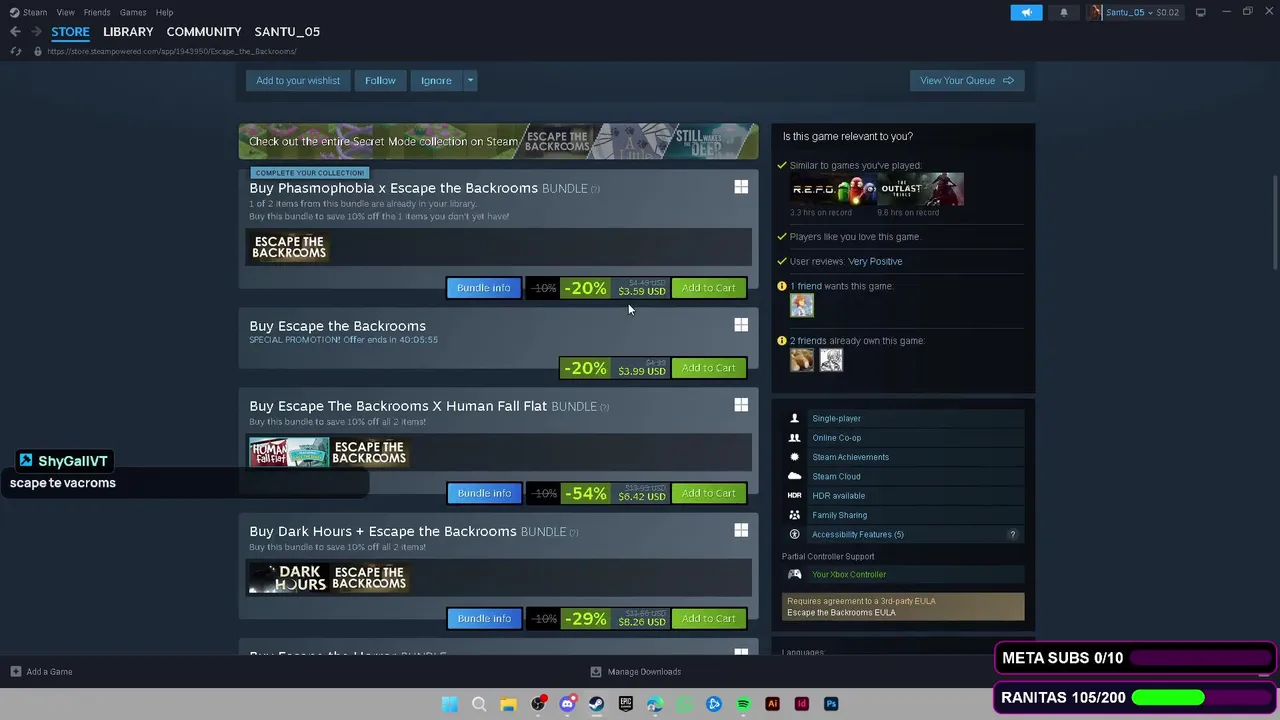Open Epic Games Launcher from taskbar

tap(626, 704)
